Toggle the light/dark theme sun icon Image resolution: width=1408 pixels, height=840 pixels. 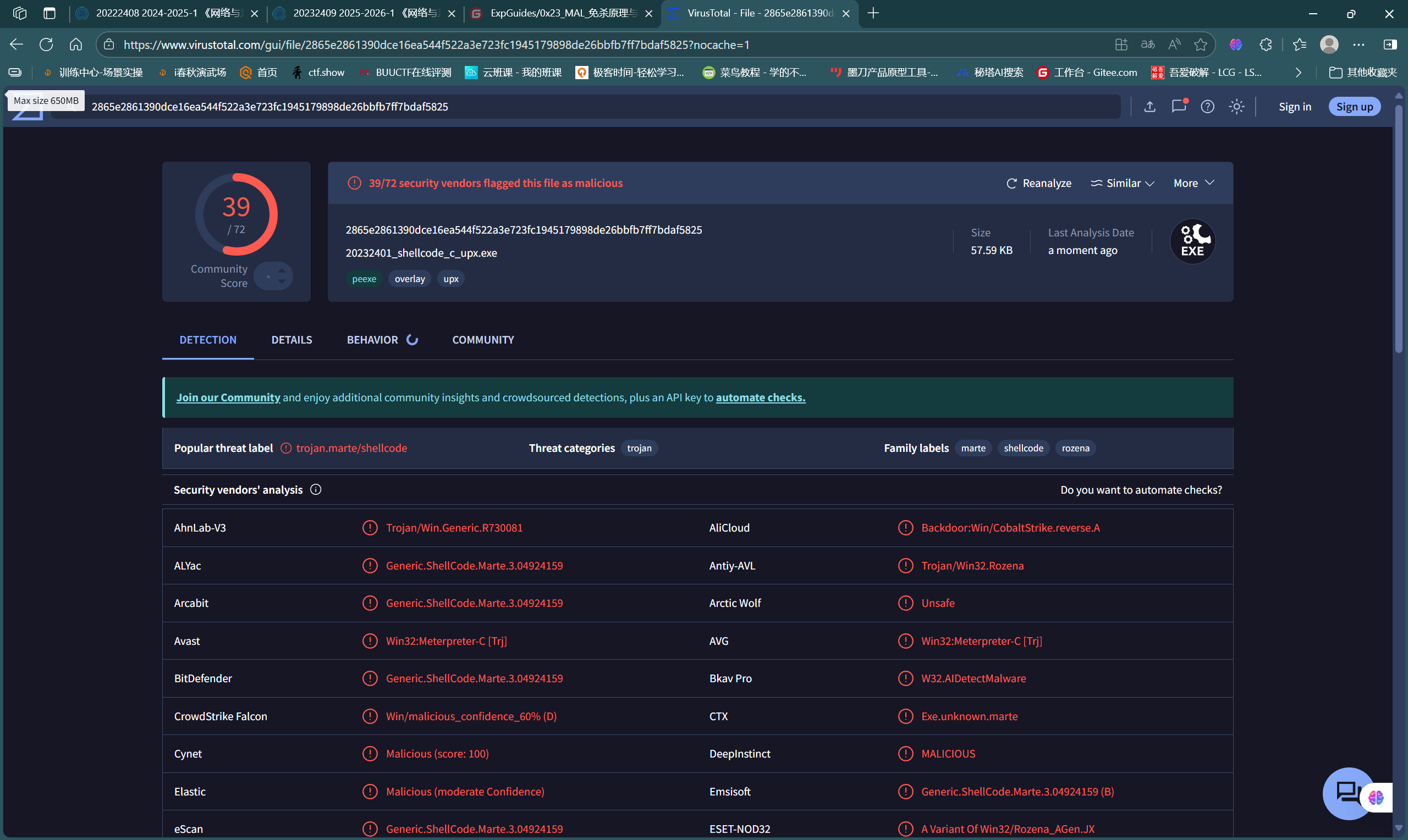1236,107
